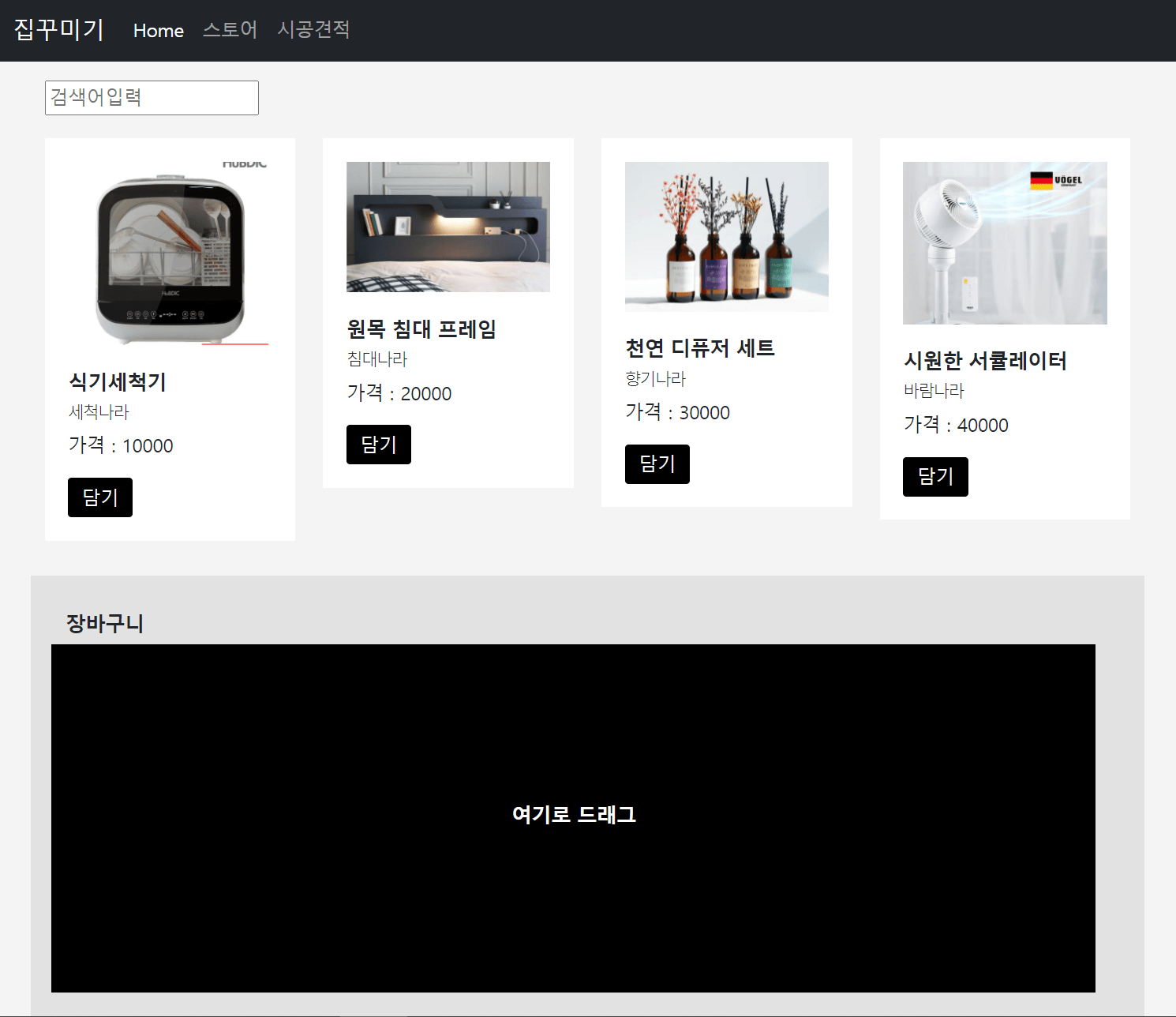Open the Home menu item
The image size is (1176, 1017).
point(158,31)
